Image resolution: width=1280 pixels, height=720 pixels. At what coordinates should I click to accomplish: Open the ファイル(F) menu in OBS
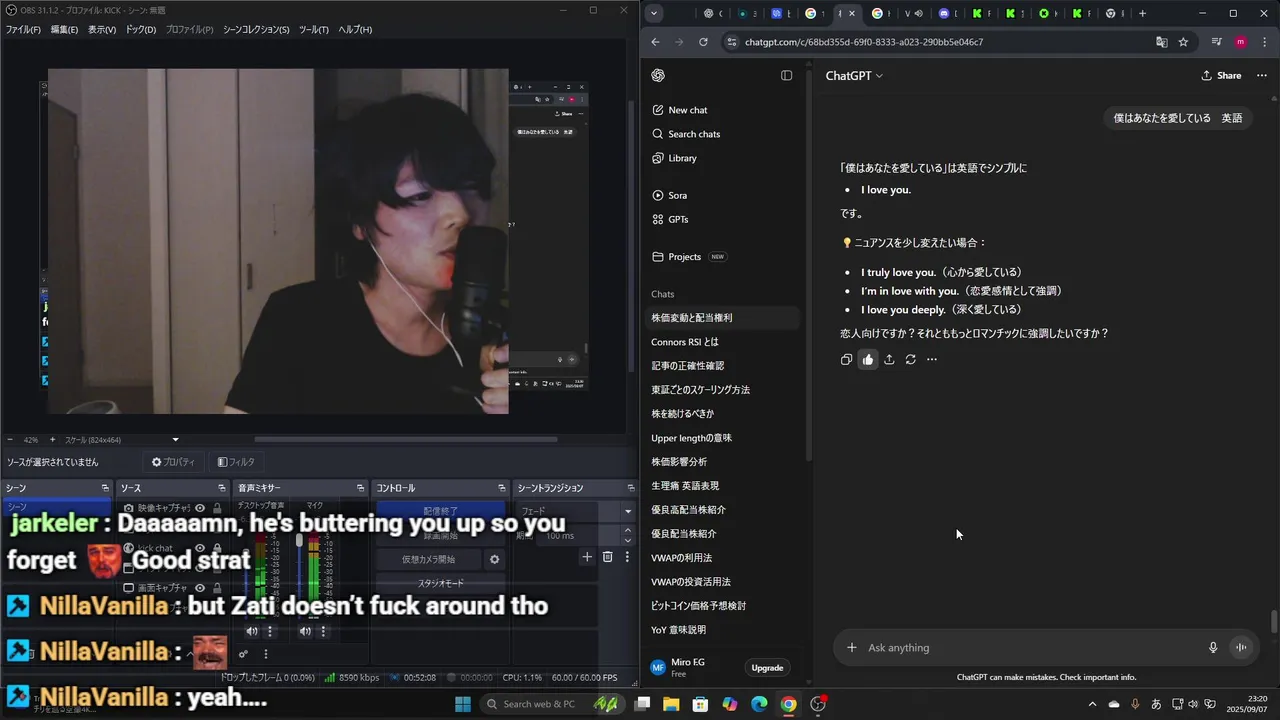23,30
